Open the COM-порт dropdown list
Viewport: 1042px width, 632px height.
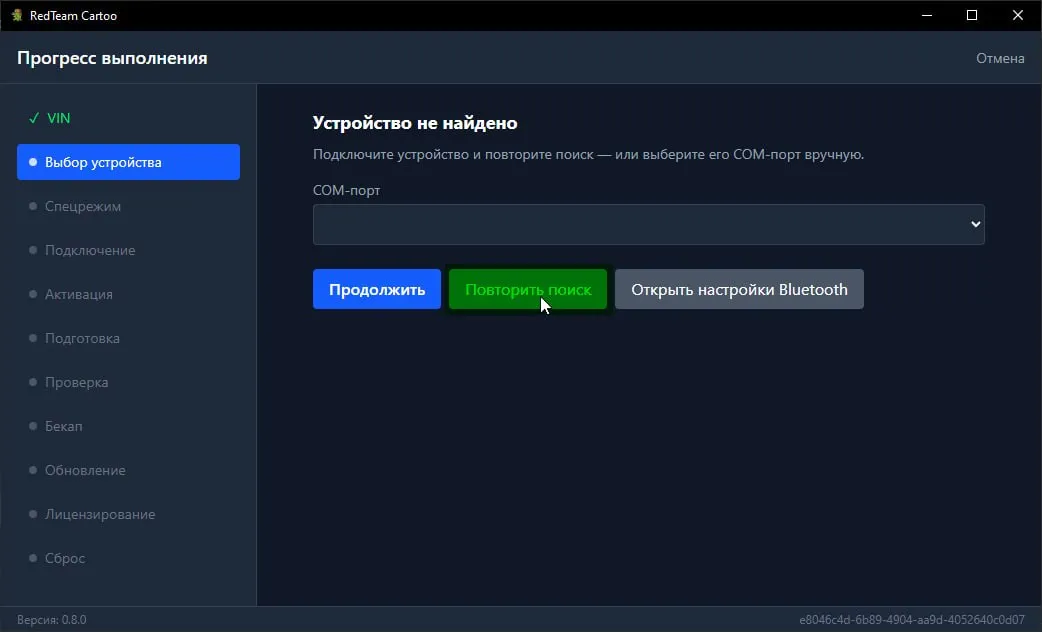pos(649,225)
